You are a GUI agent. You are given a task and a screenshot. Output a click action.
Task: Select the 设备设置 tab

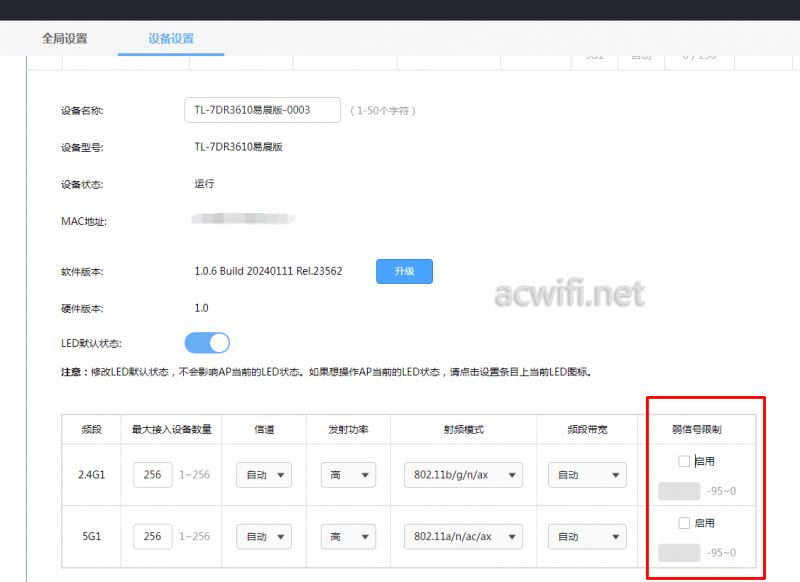(171, 39)
